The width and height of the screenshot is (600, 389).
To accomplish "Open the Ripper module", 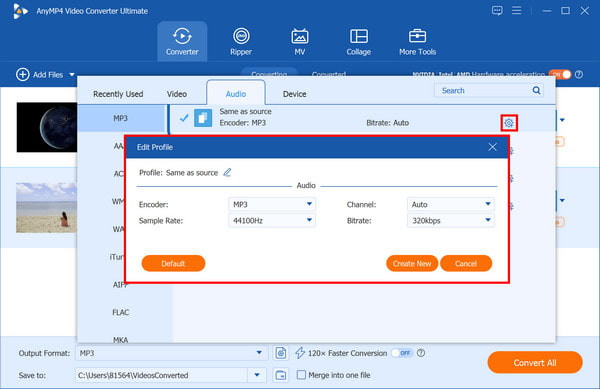I will [x=241, y=41].
